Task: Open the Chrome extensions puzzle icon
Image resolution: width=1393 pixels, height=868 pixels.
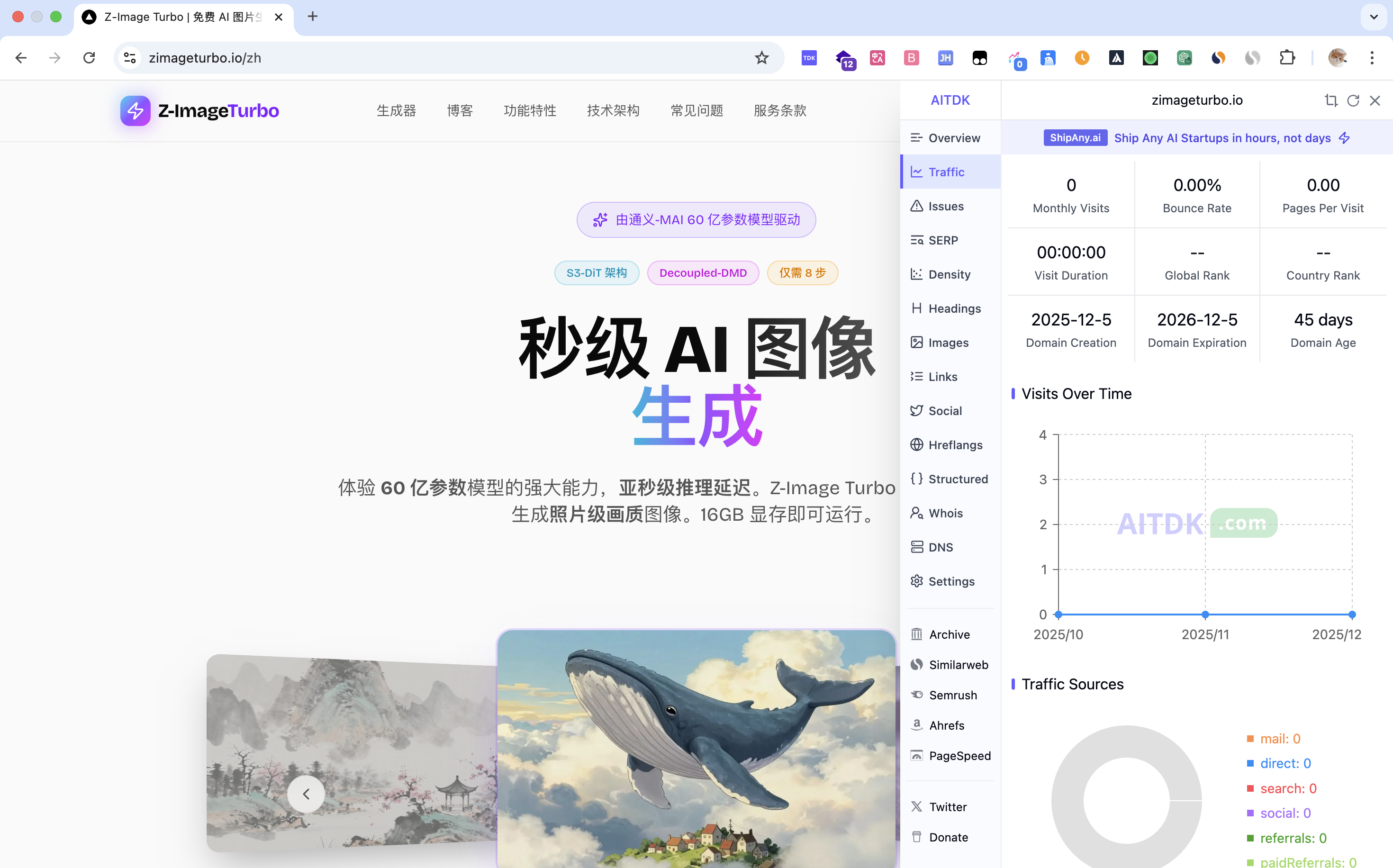Action: tap(1287, 58)
